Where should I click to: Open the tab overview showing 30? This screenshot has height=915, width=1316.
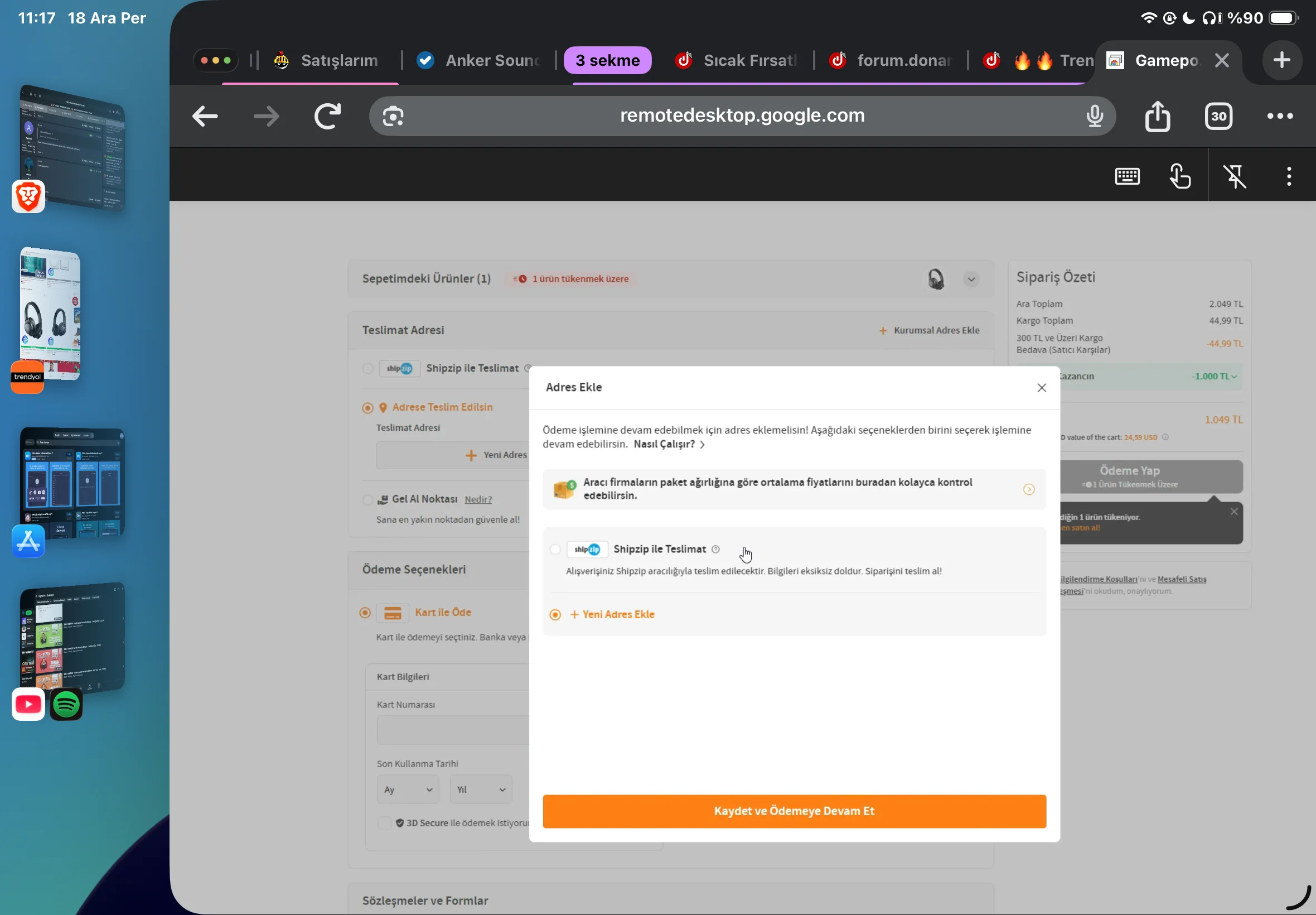(1218, 117)
